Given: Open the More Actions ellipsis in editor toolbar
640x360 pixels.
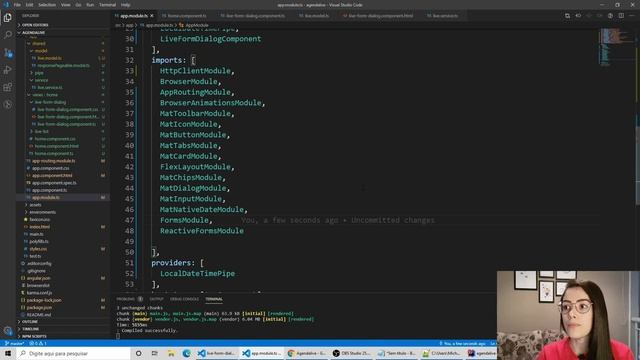Looking at the screenshot, I should point(632,16).
